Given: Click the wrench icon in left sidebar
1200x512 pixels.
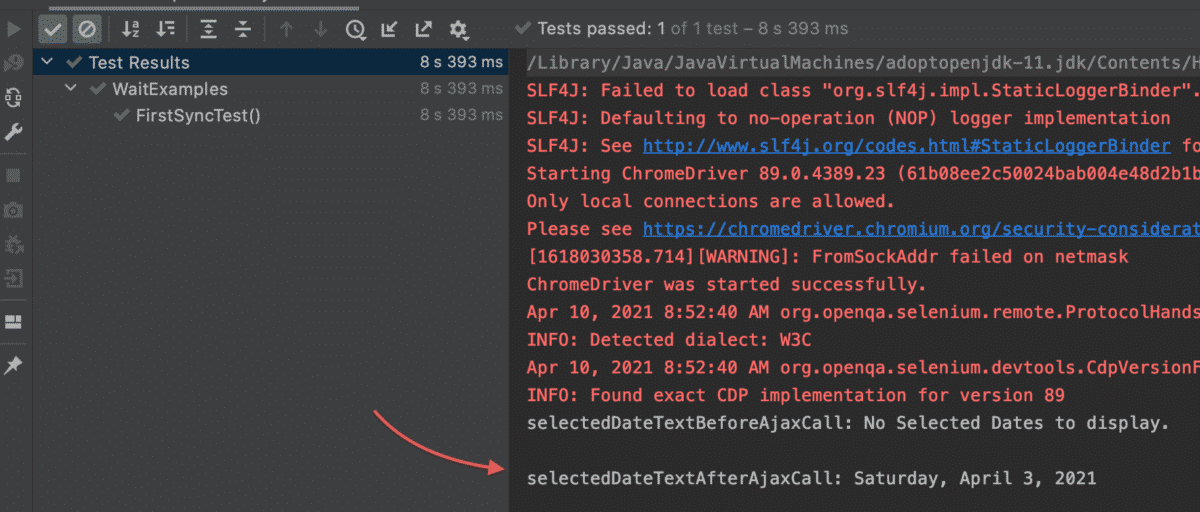Looking at the screenshot, I should click(14, 132).
